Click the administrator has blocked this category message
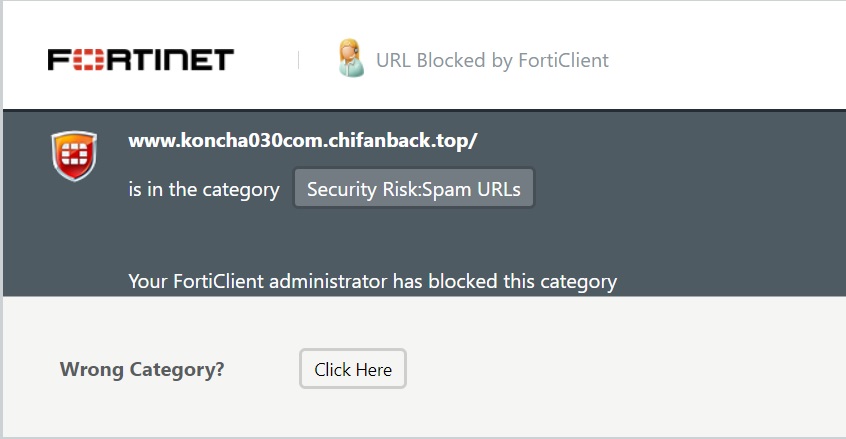The width and height of the screenshot is (846, 439). pos(372,281)
